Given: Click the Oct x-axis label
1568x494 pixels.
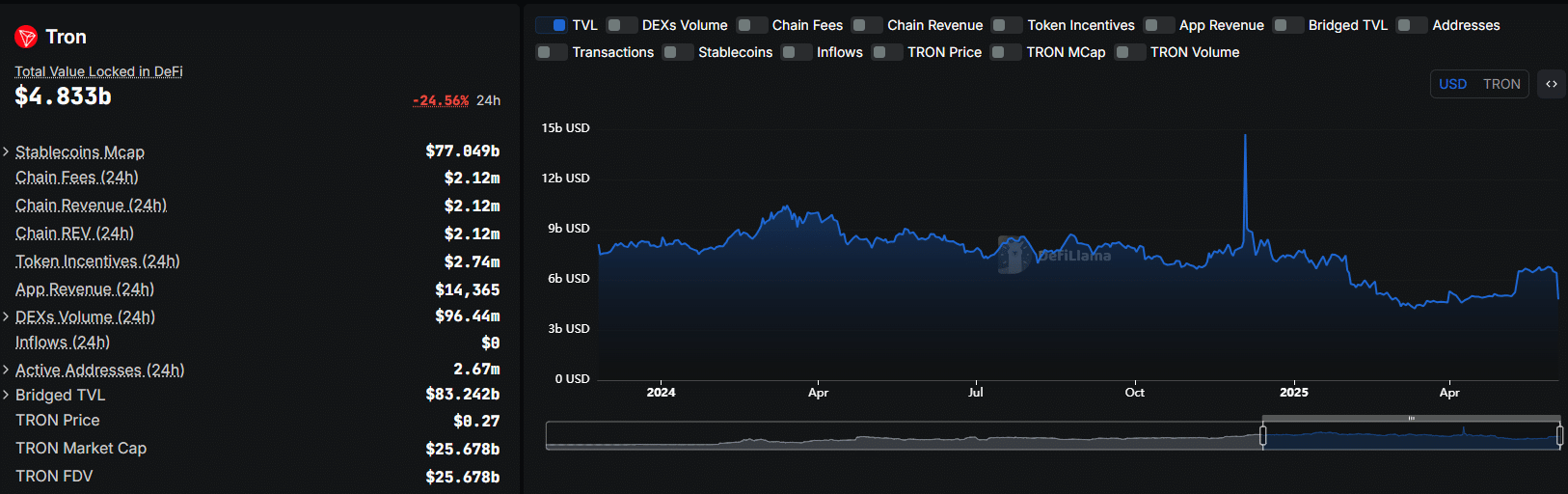Looking at the screenshot, I should coord(1135,393).
